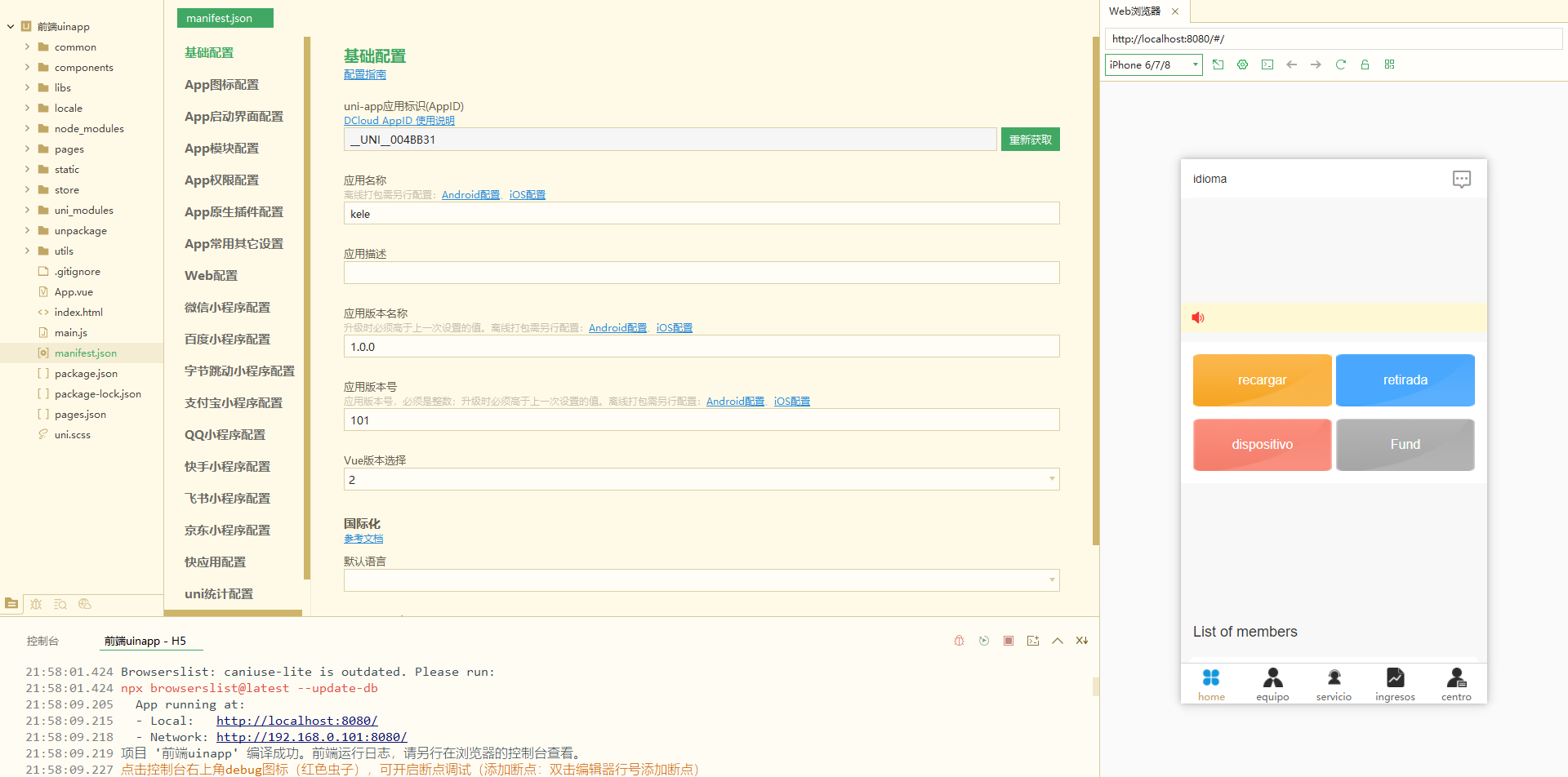Viewport: 1568px width, 777px height.
Task: Click the browser settings gear icon
Action: (1242, 64)
